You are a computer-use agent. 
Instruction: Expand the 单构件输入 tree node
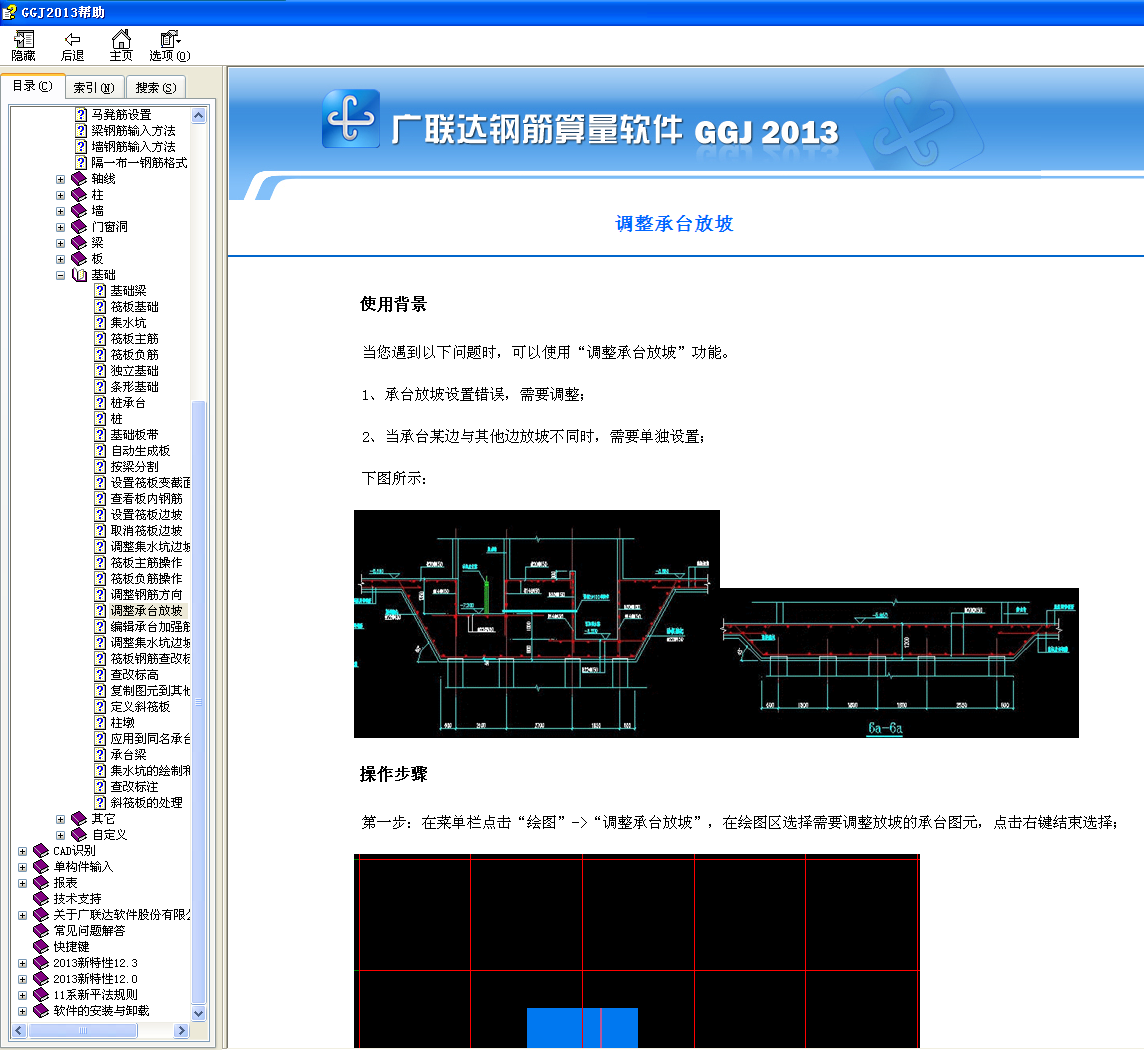pos(23,868)
